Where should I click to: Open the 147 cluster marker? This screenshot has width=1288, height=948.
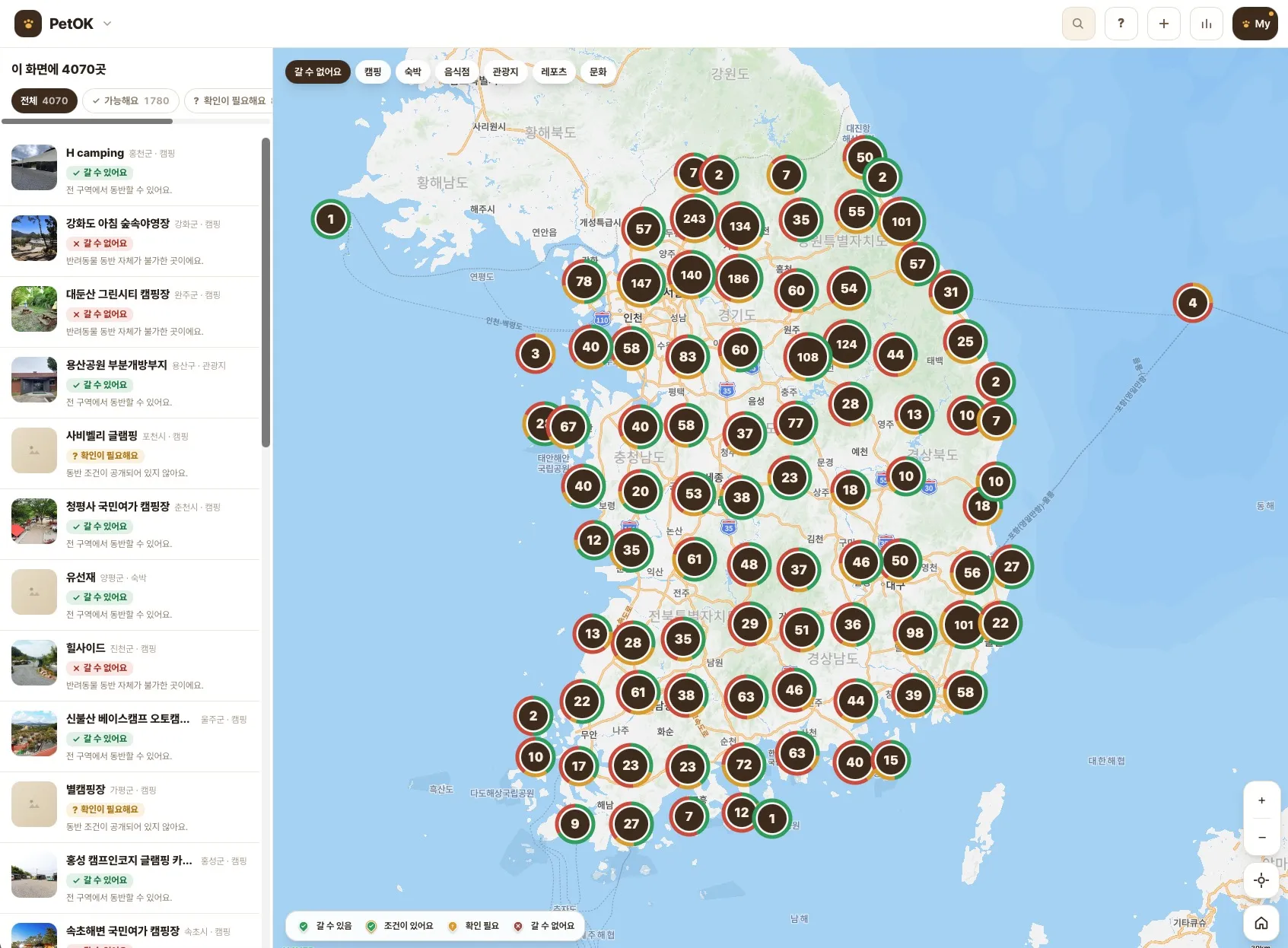[641, 283]
